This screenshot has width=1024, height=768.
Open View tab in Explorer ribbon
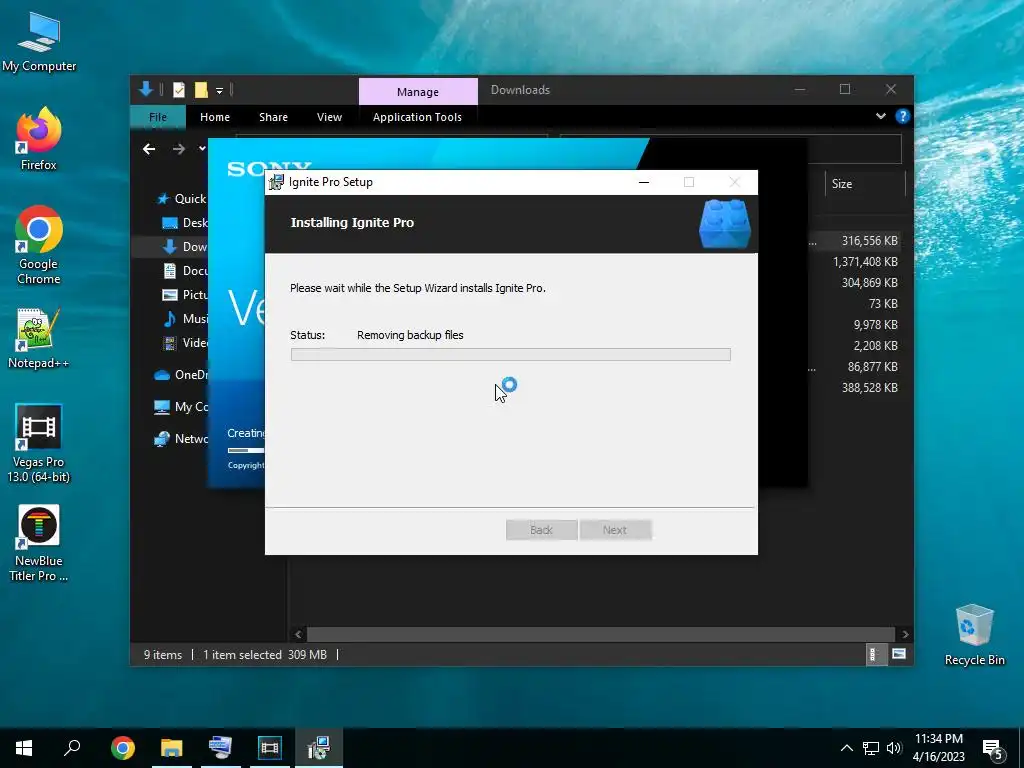coord(329,117)
